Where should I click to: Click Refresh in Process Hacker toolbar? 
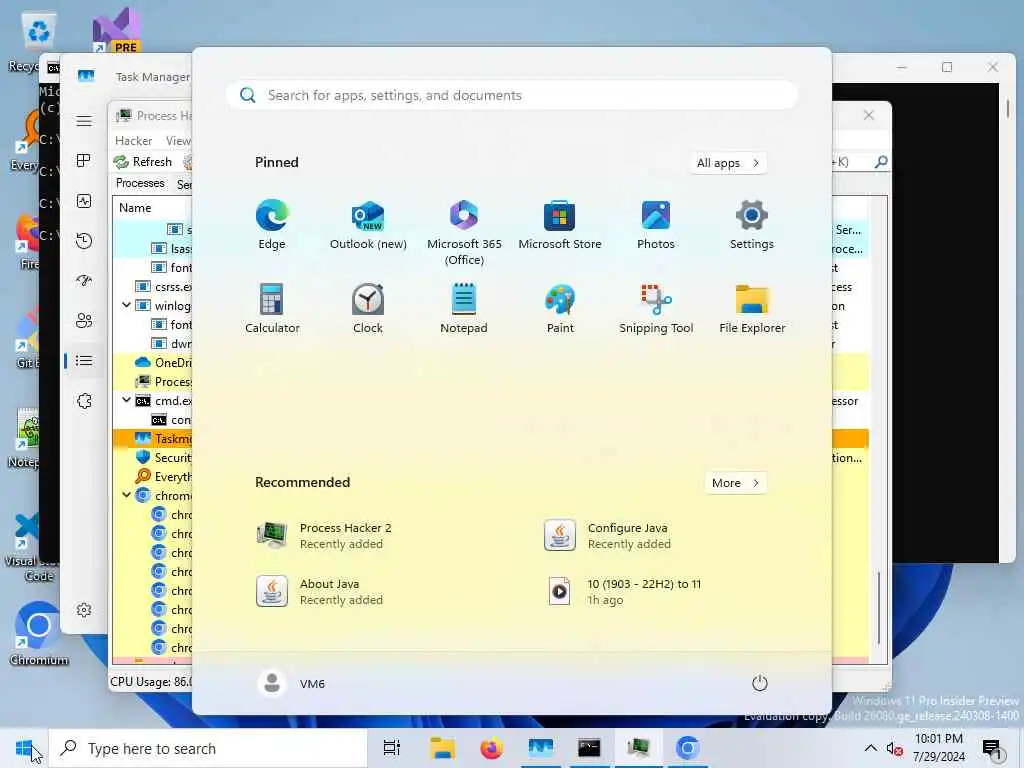click(143, 162)
